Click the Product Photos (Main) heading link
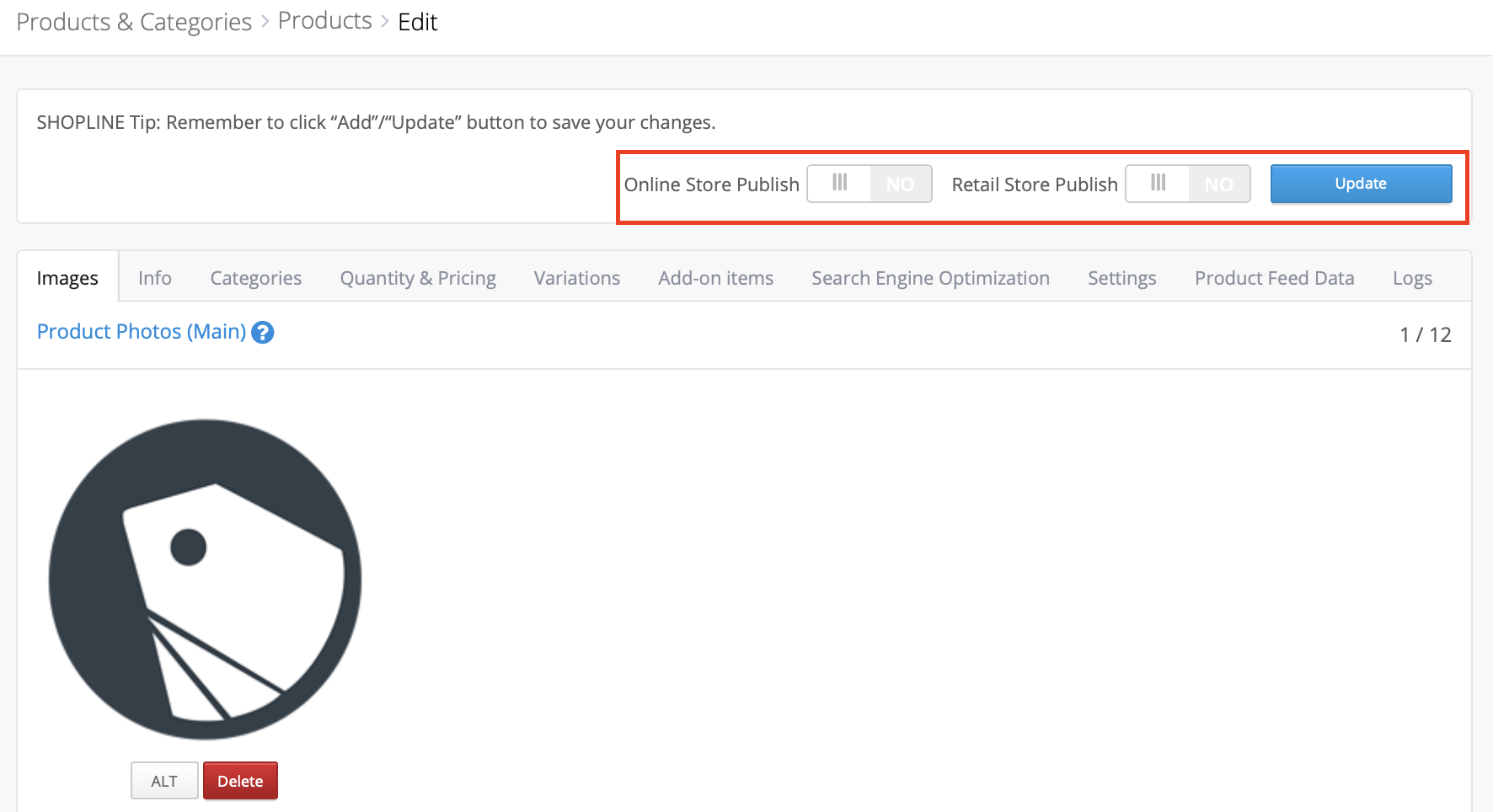Viewport: 1493px width, 812px height. point(142,332)
